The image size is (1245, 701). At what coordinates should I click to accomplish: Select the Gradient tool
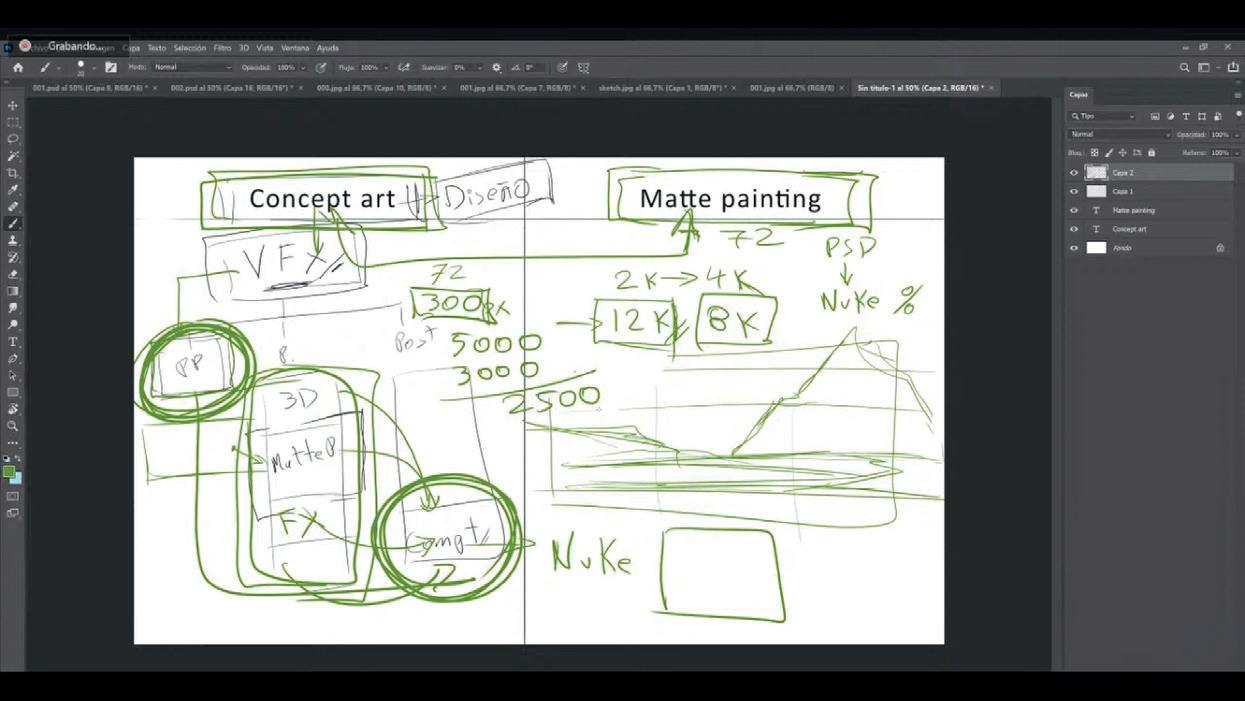point(13,291)
